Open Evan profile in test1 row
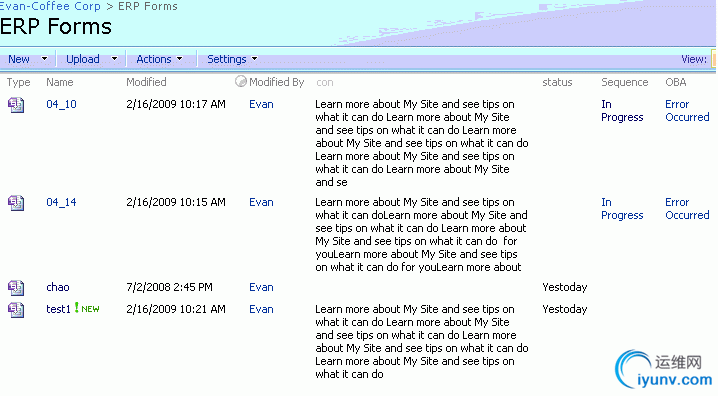 click(x=261, y=309)
